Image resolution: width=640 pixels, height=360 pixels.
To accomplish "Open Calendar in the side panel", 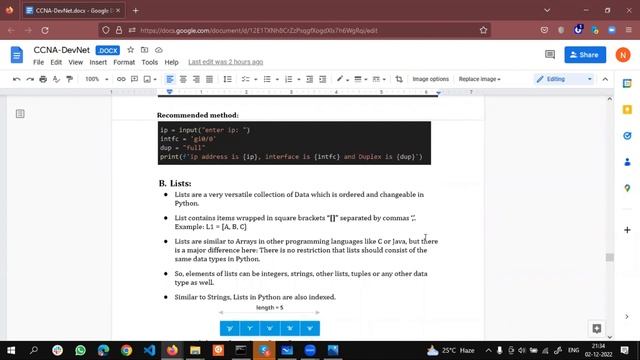I will pos(627,84).
